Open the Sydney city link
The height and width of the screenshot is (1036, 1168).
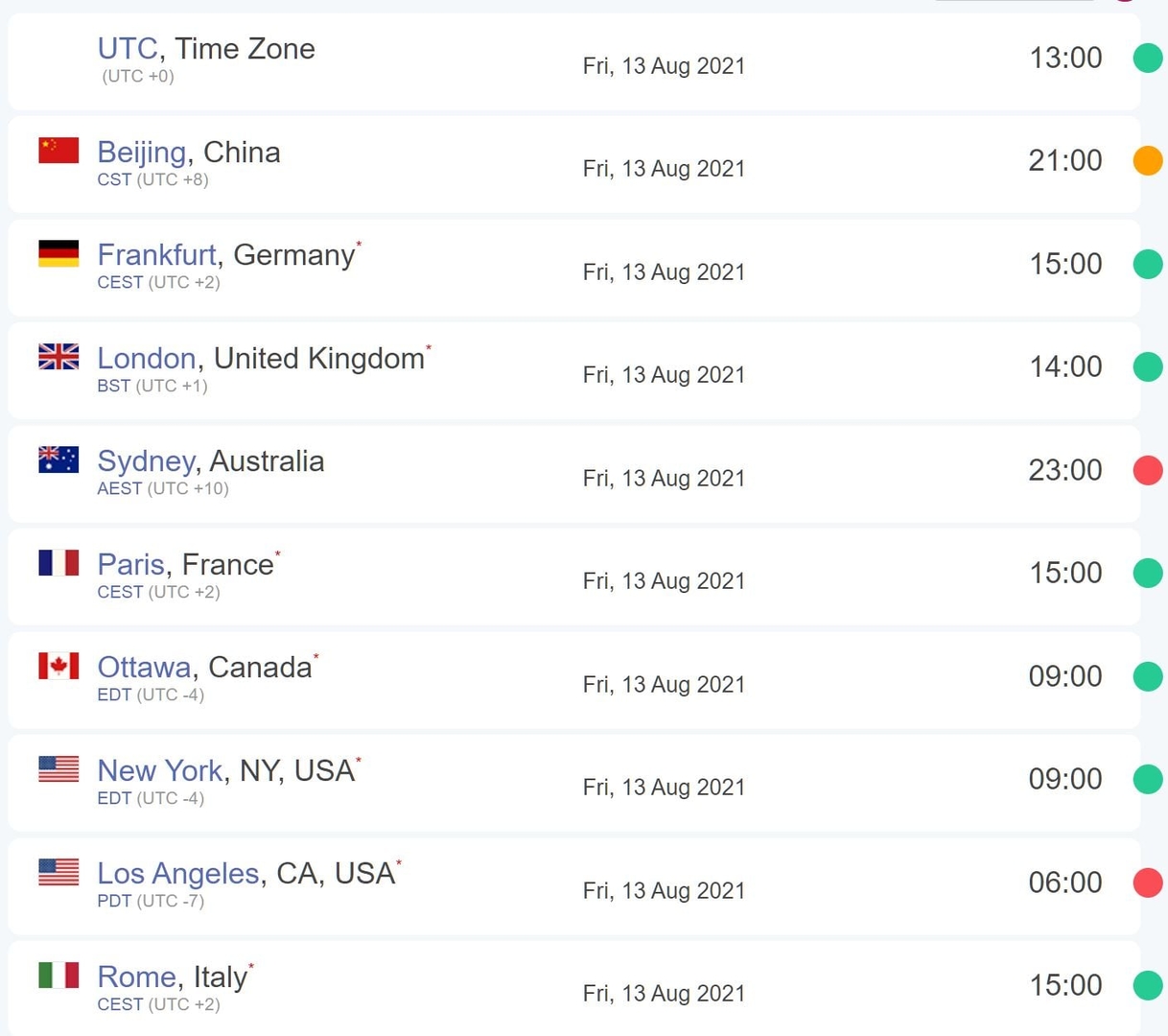[x=147, y=461]
